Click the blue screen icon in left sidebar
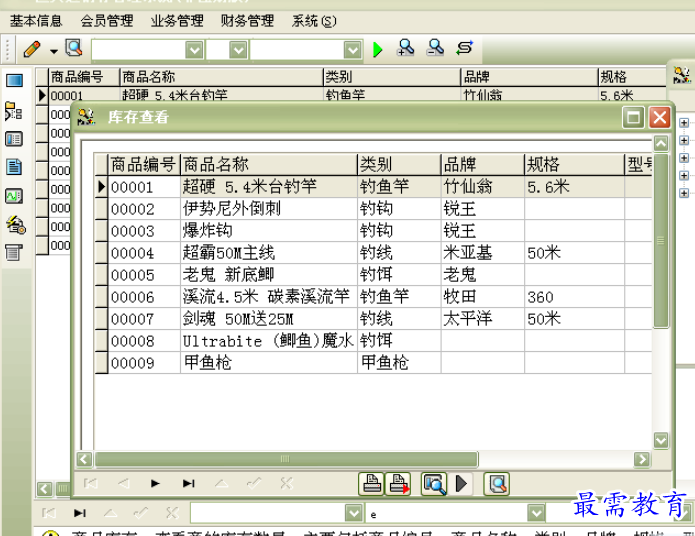The height and width of the screenshot is (536, 695). coord(14,81)
